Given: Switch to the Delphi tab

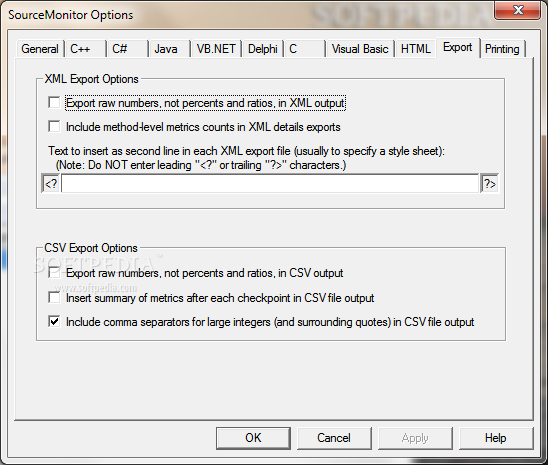Looking at the screenshot, I should click(x=262, y=49).
